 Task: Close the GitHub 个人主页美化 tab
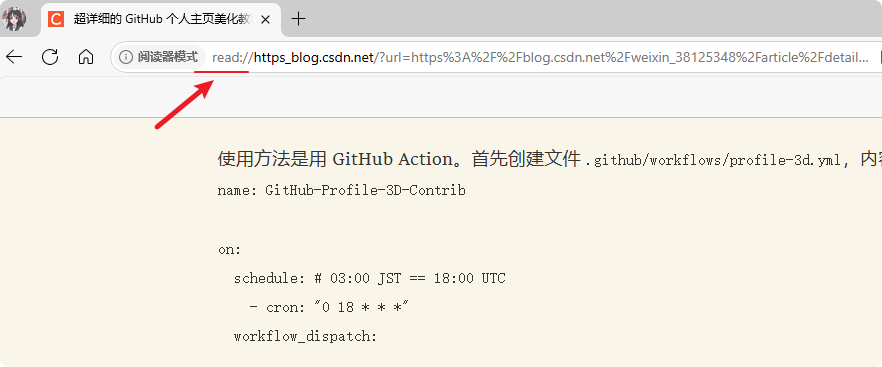click(x=266, y=19)
